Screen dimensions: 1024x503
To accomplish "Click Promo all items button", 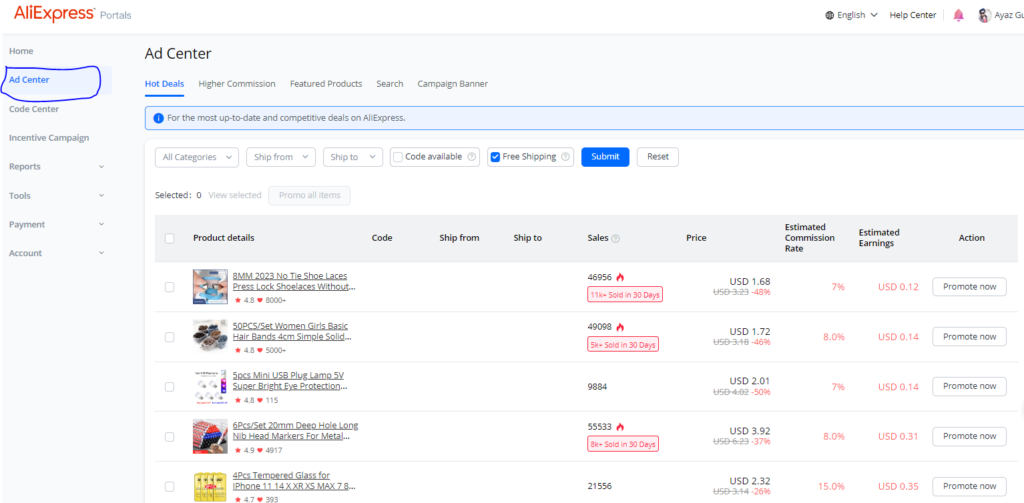I will 310,195.
